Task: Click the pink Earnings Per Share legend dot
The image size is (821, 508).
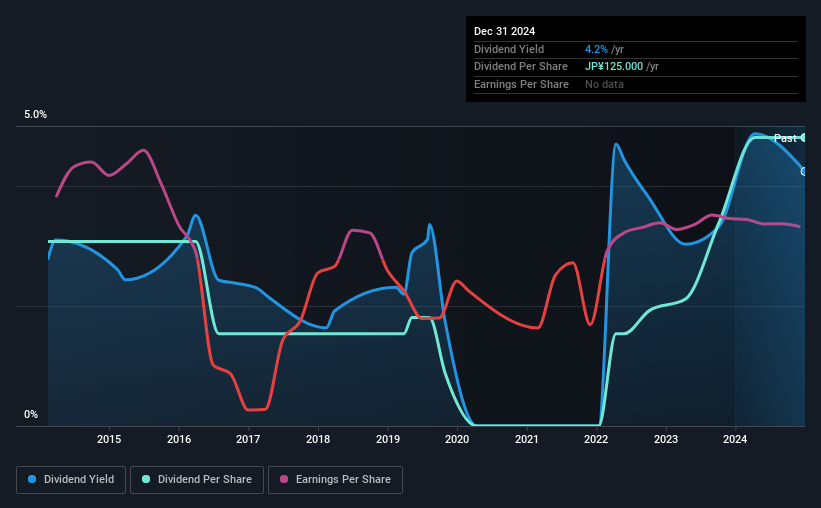Action: (x=284, y=479)
